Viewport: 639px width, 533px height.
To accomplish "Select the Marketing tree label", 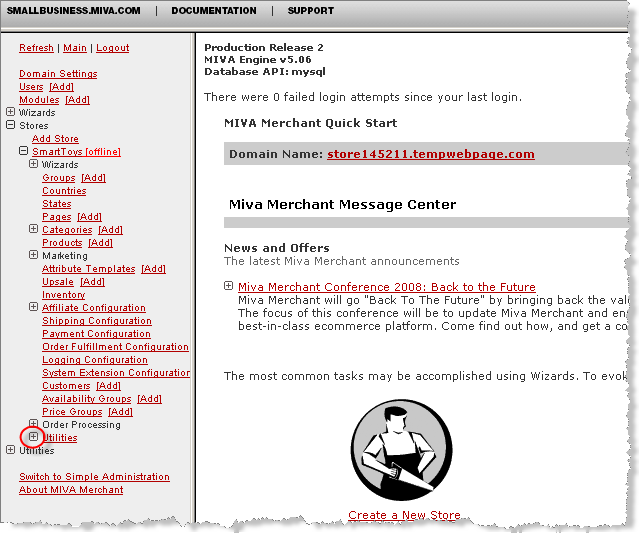I will point(65,256).
